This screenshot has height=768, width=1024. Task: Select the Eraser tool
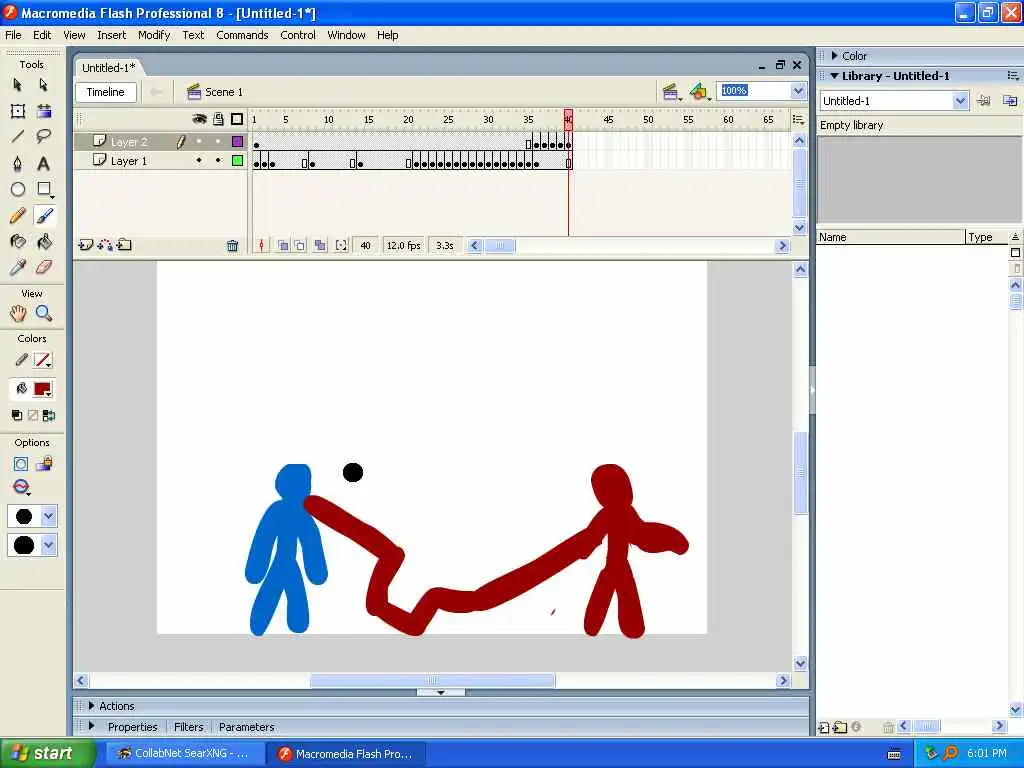(x=44, y=267)
